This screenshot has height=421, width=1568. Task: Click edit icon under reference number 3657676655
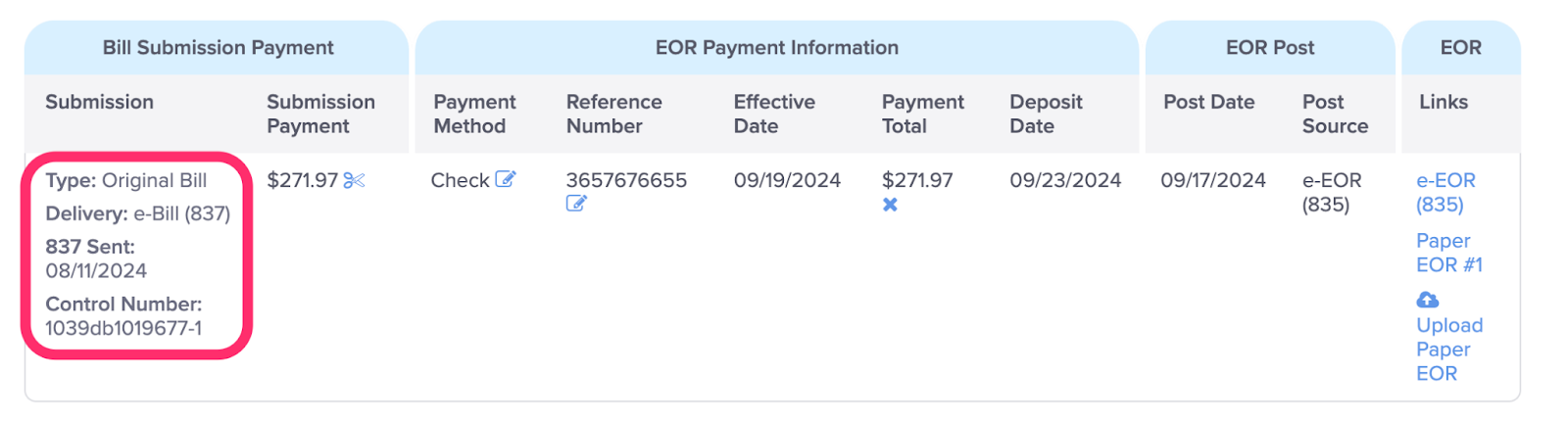pos(576,204)
